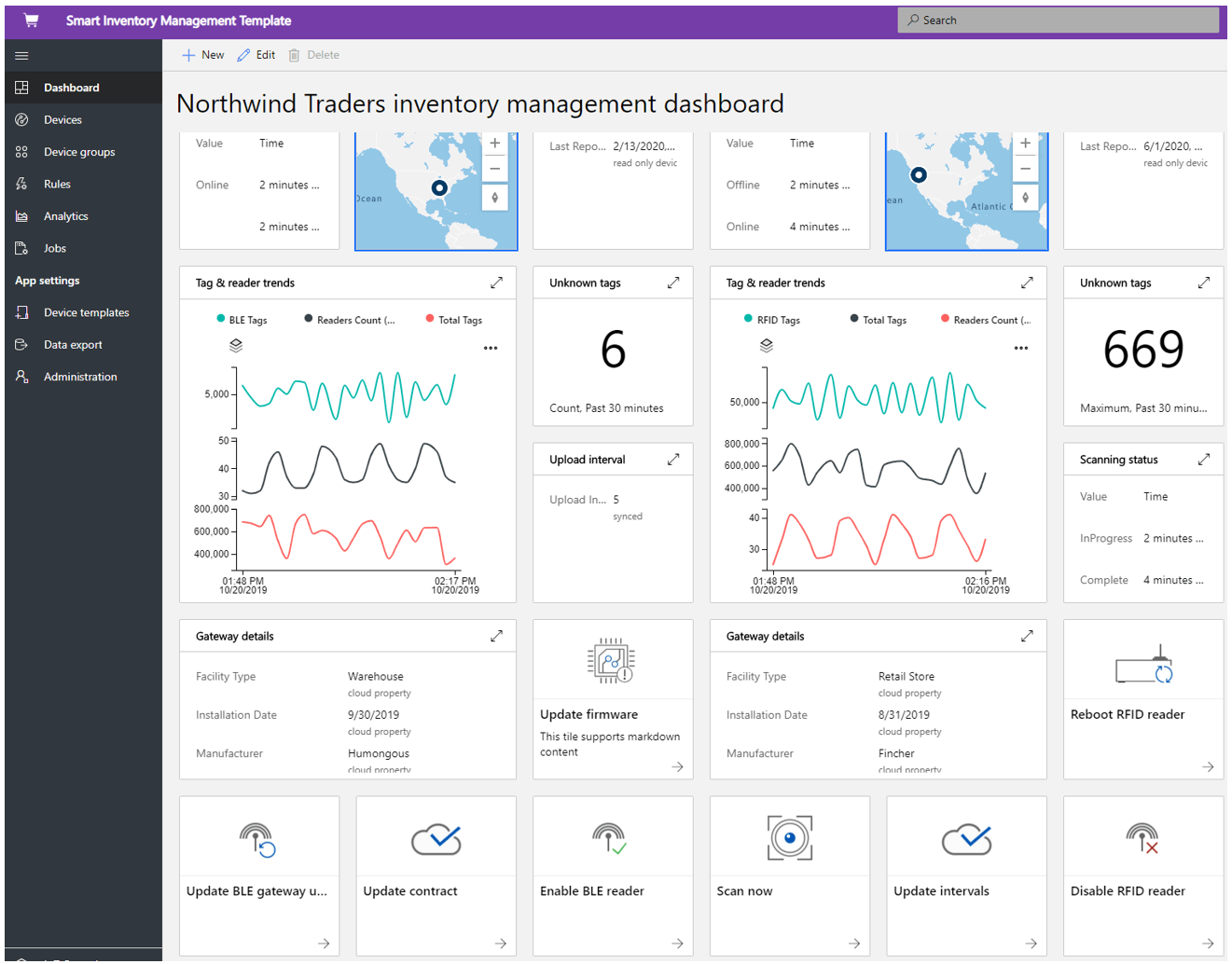Expand the Retail Store Gateway details tile
The height and width of the screenshot is (964, 1232).
[x=1027, y=636]
